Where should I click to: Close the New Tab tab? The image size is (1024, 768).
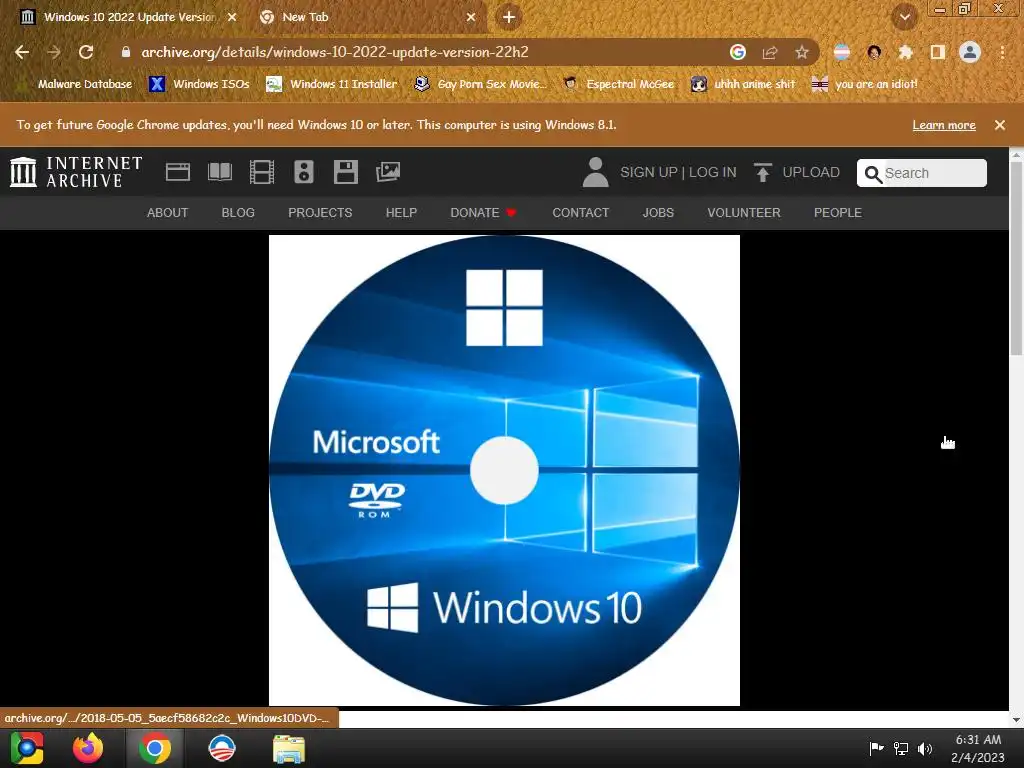471,18
